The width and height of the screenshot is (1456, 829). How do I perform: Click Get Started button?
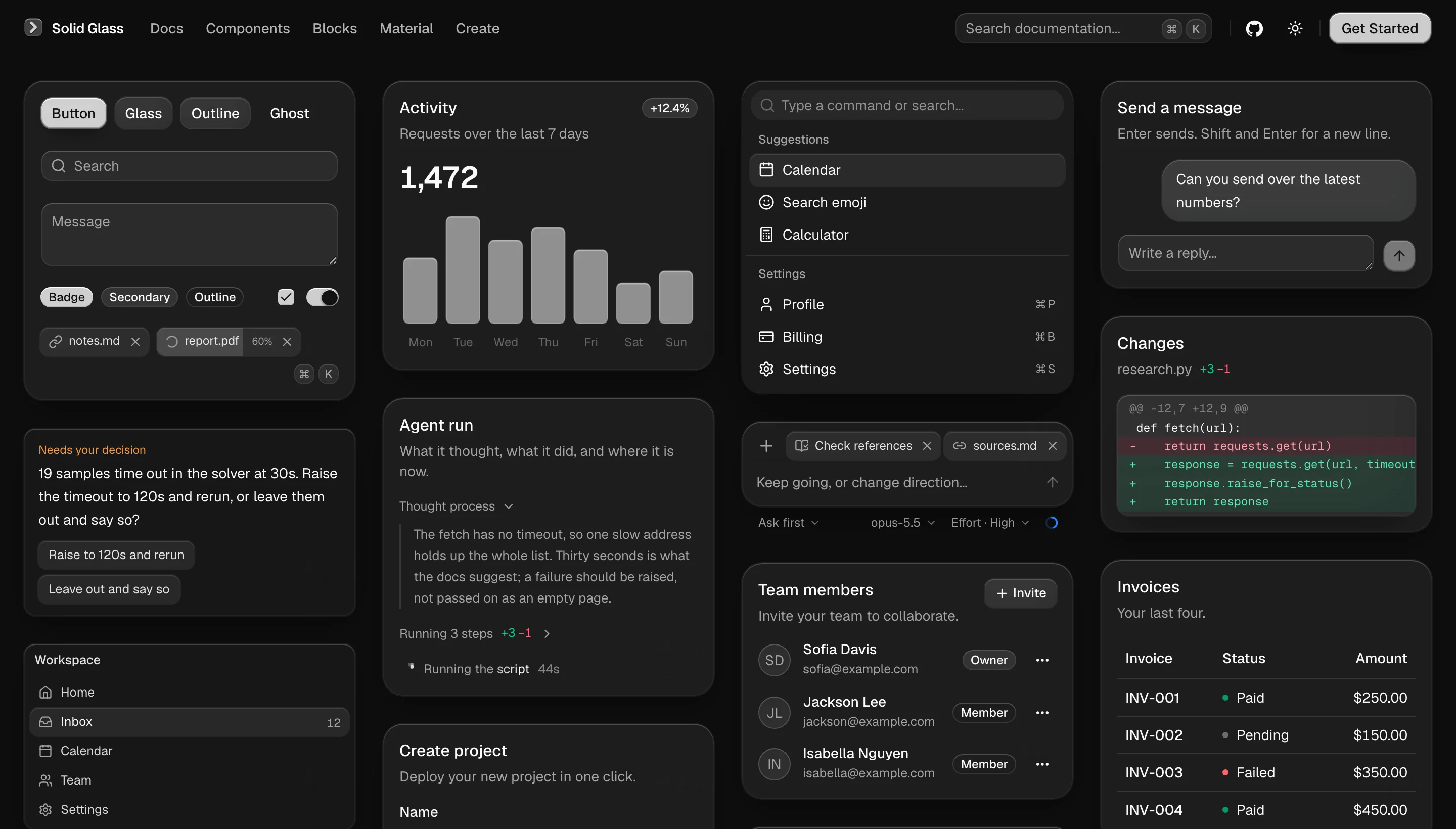[x=1379, y=28]
